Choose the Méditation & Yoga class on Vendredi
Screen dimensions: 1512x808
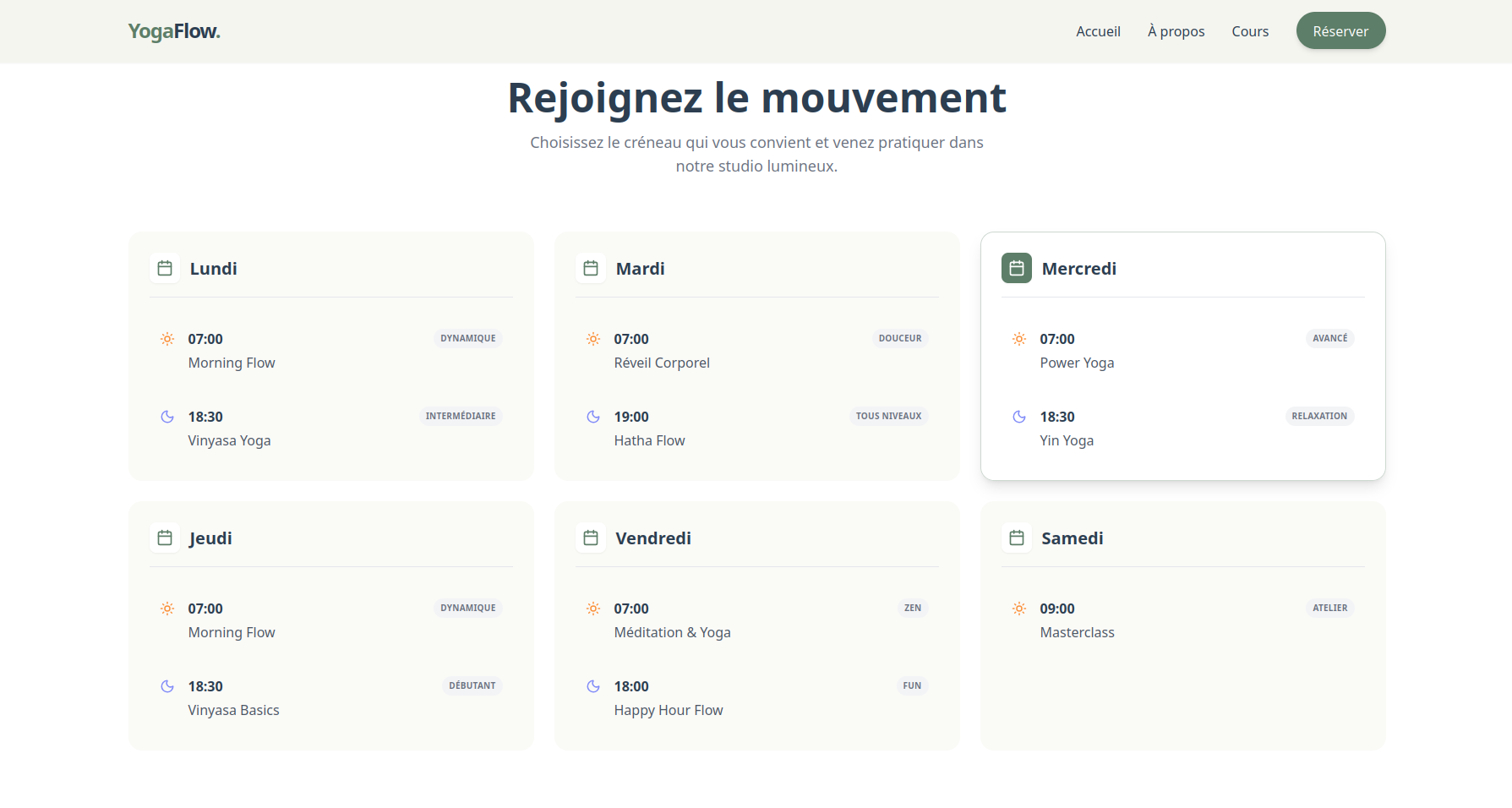pyautogui.click(x=672, y=632)
